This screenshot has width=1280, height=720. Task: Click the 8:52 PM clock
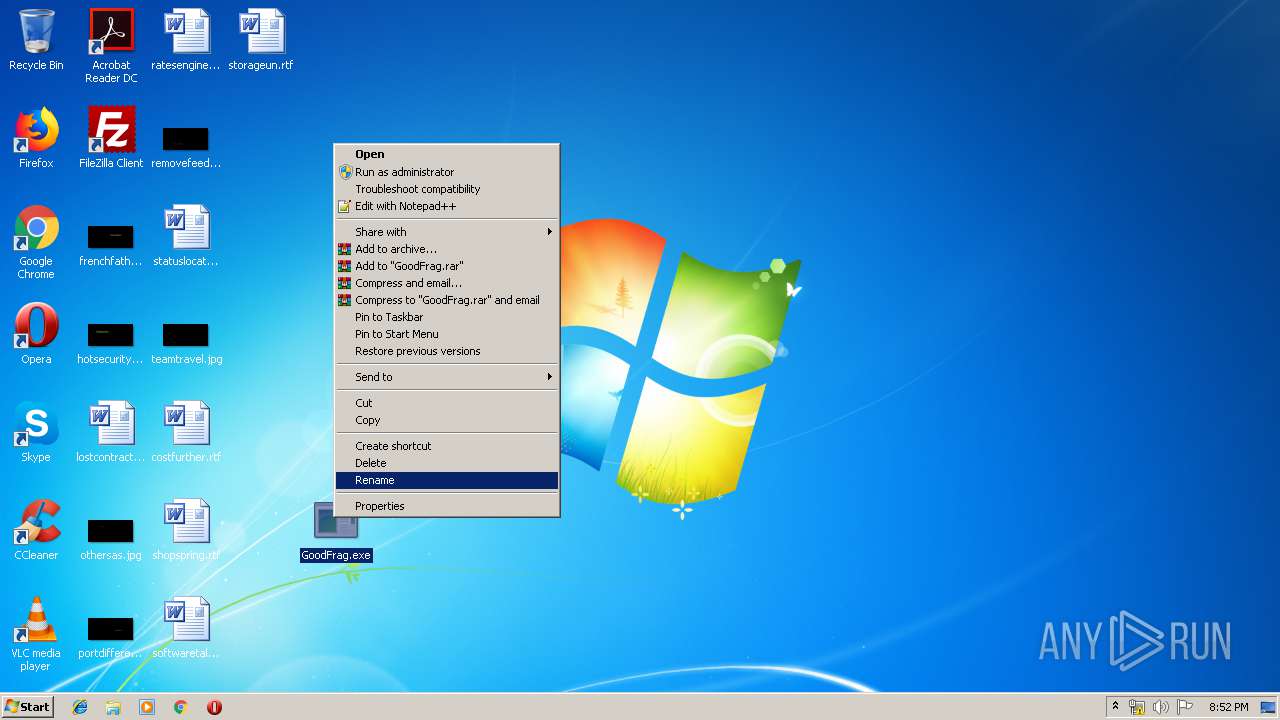1228,707
